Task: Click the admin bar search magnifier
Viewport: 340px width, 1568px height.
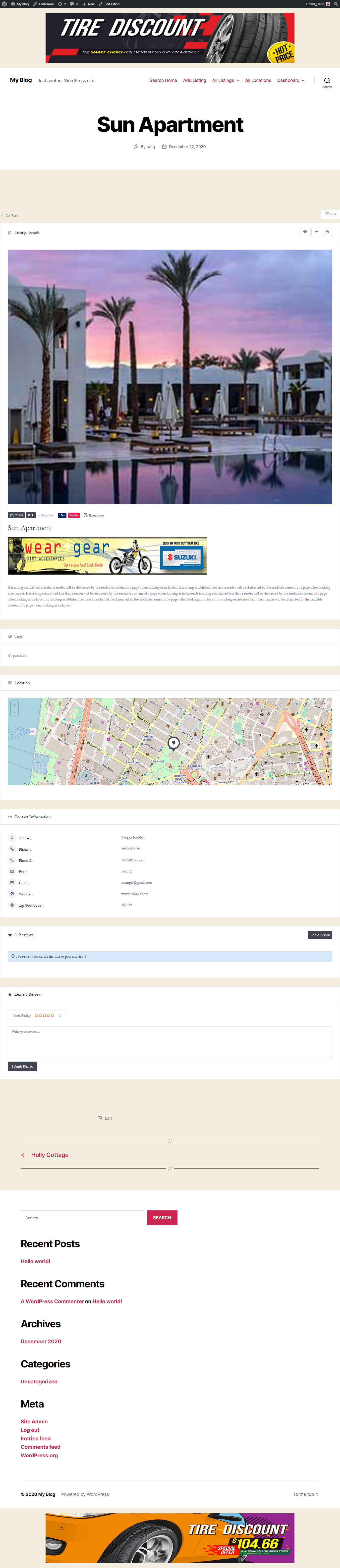Action: tap(336, 4)
